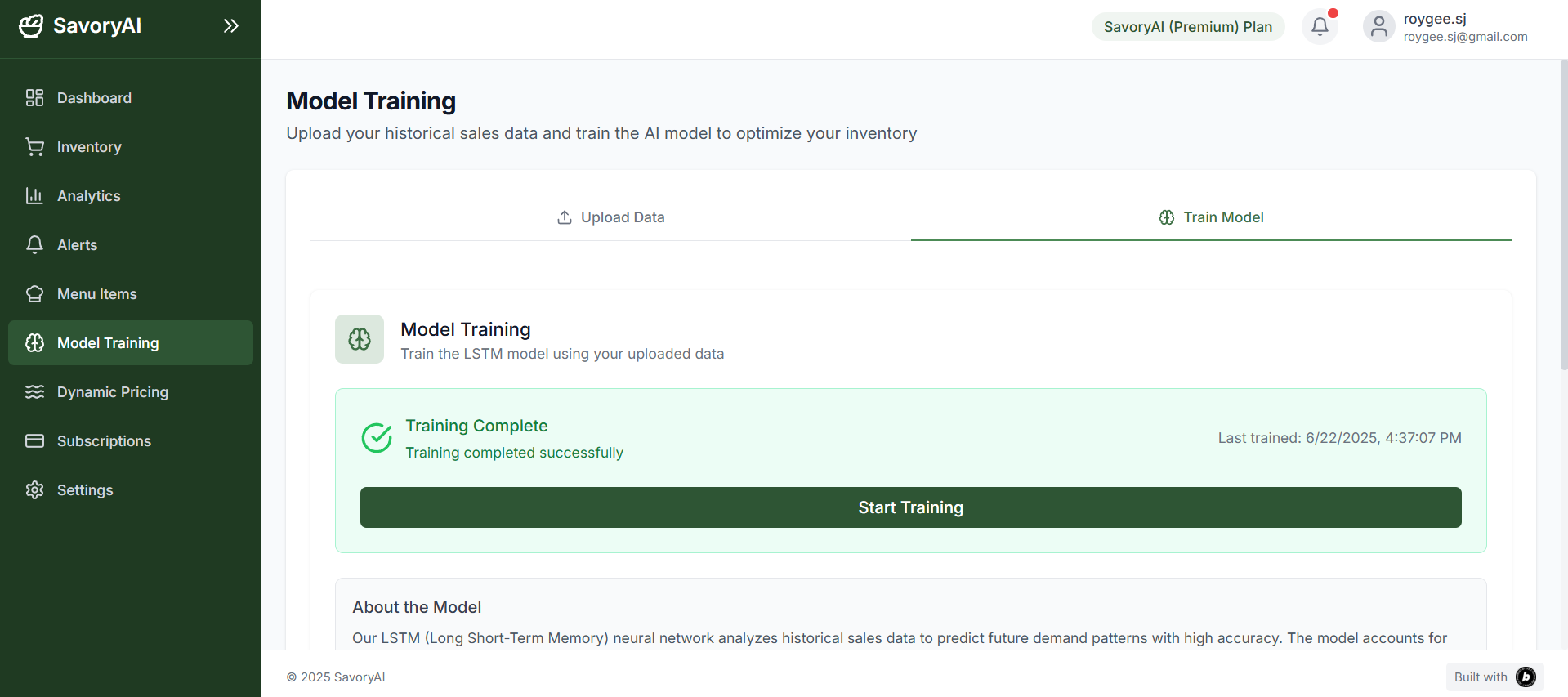Click the Analytics bar chart icon
The height and width of the screenshot is (697, 1568).
[x=34, y=196]
